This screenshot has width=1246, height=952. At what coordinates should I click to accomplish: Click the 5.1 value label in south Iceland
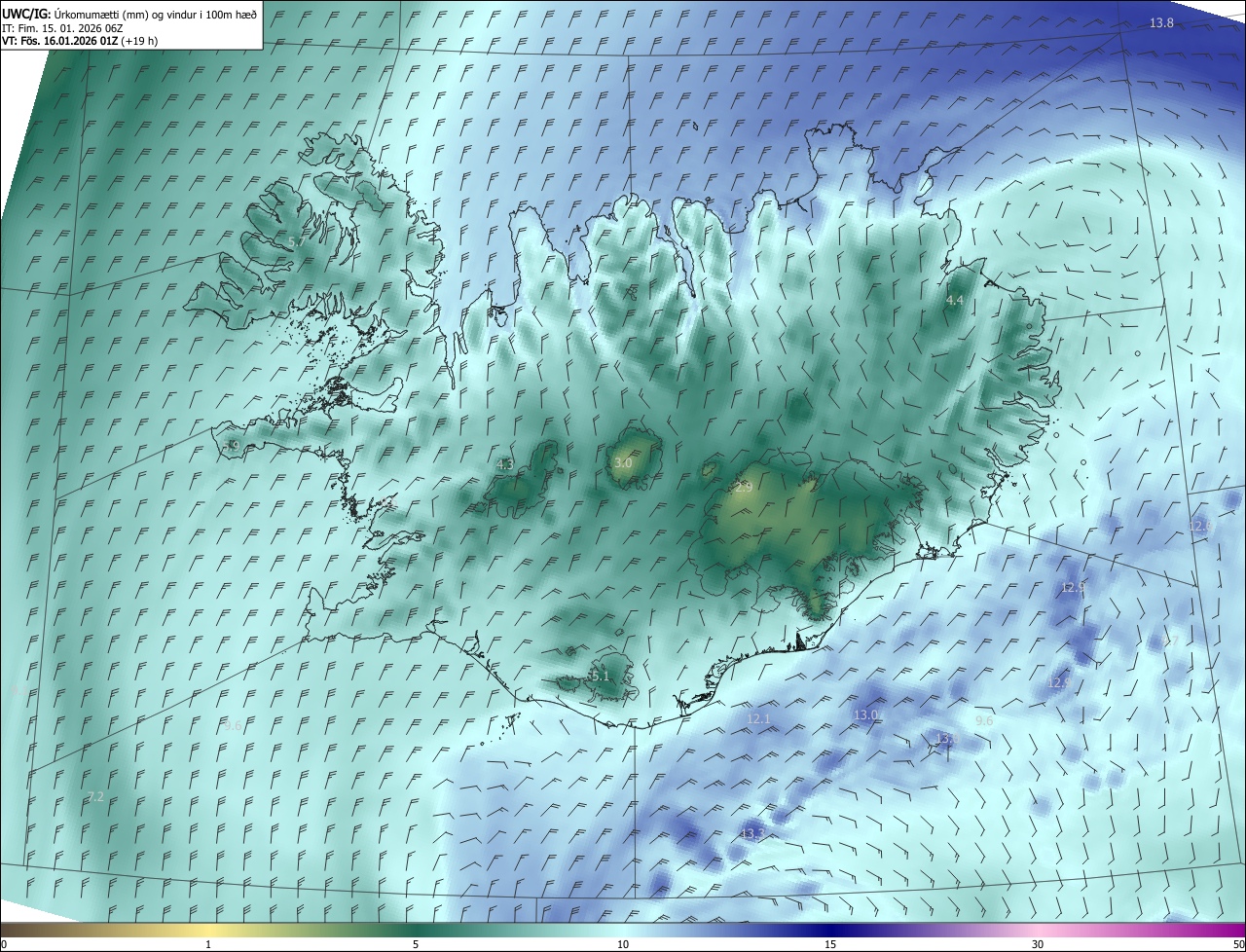pos(601,676)
